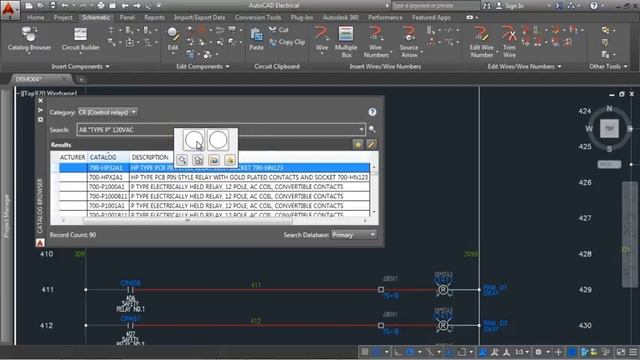Click the Edit component tool

click(173, 39)
